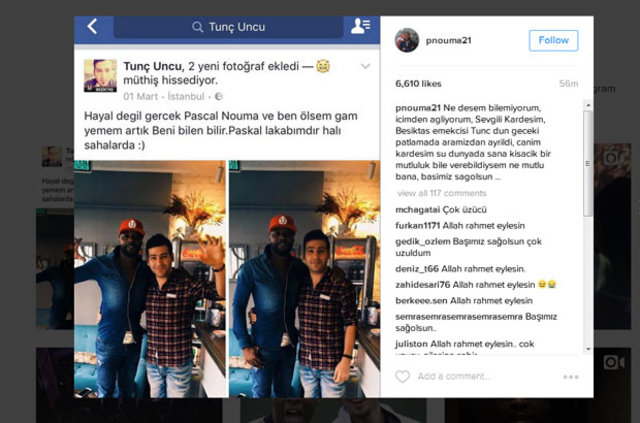This screenshot has width=640, height=423.
Task: Click Tunç Uncu's profile picture thumbnail
Action: (100, 76)
